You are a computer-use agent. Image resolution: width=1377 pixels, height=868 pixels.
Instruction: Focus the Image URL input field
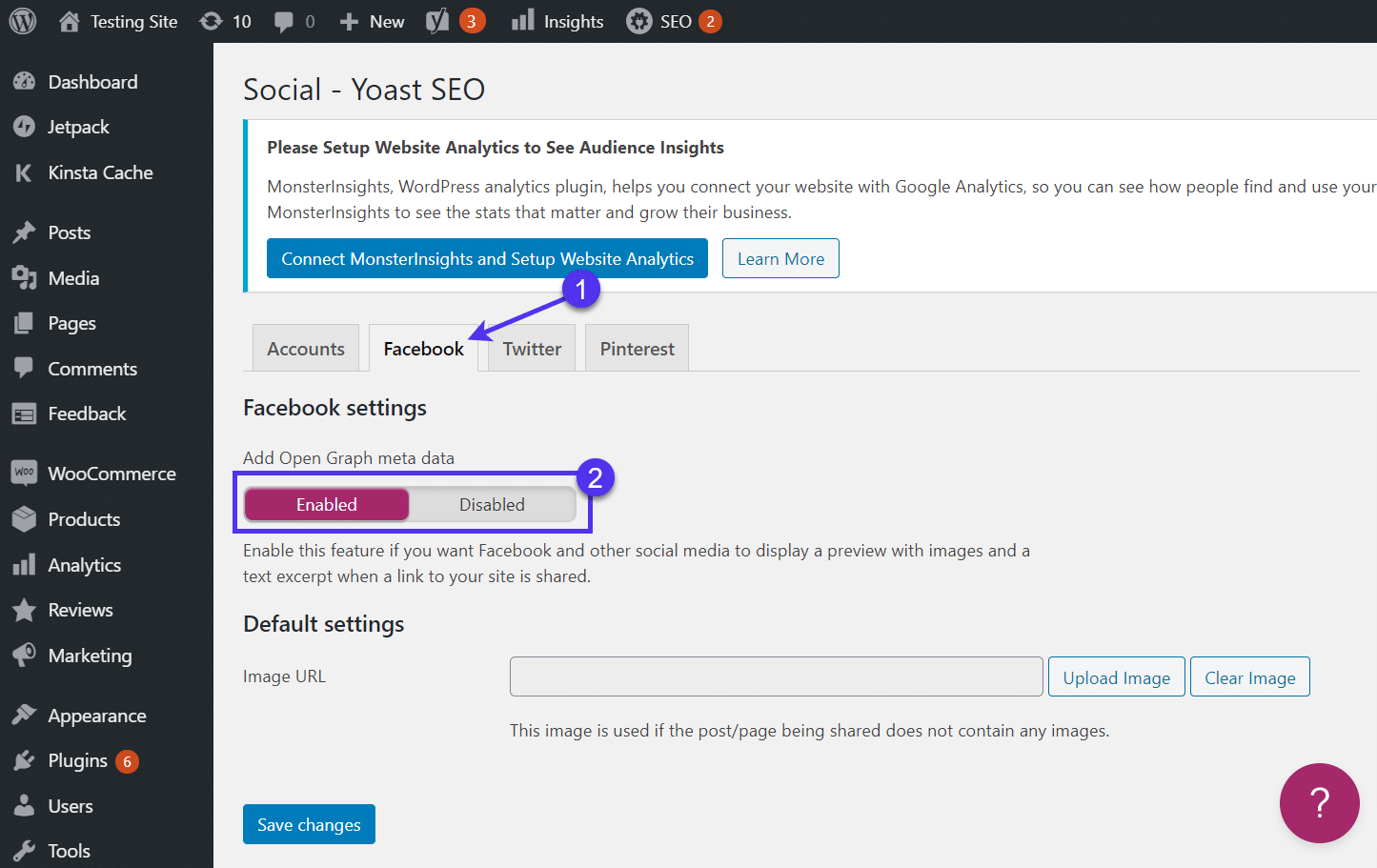pyautogui.click(x=776, y=676)
